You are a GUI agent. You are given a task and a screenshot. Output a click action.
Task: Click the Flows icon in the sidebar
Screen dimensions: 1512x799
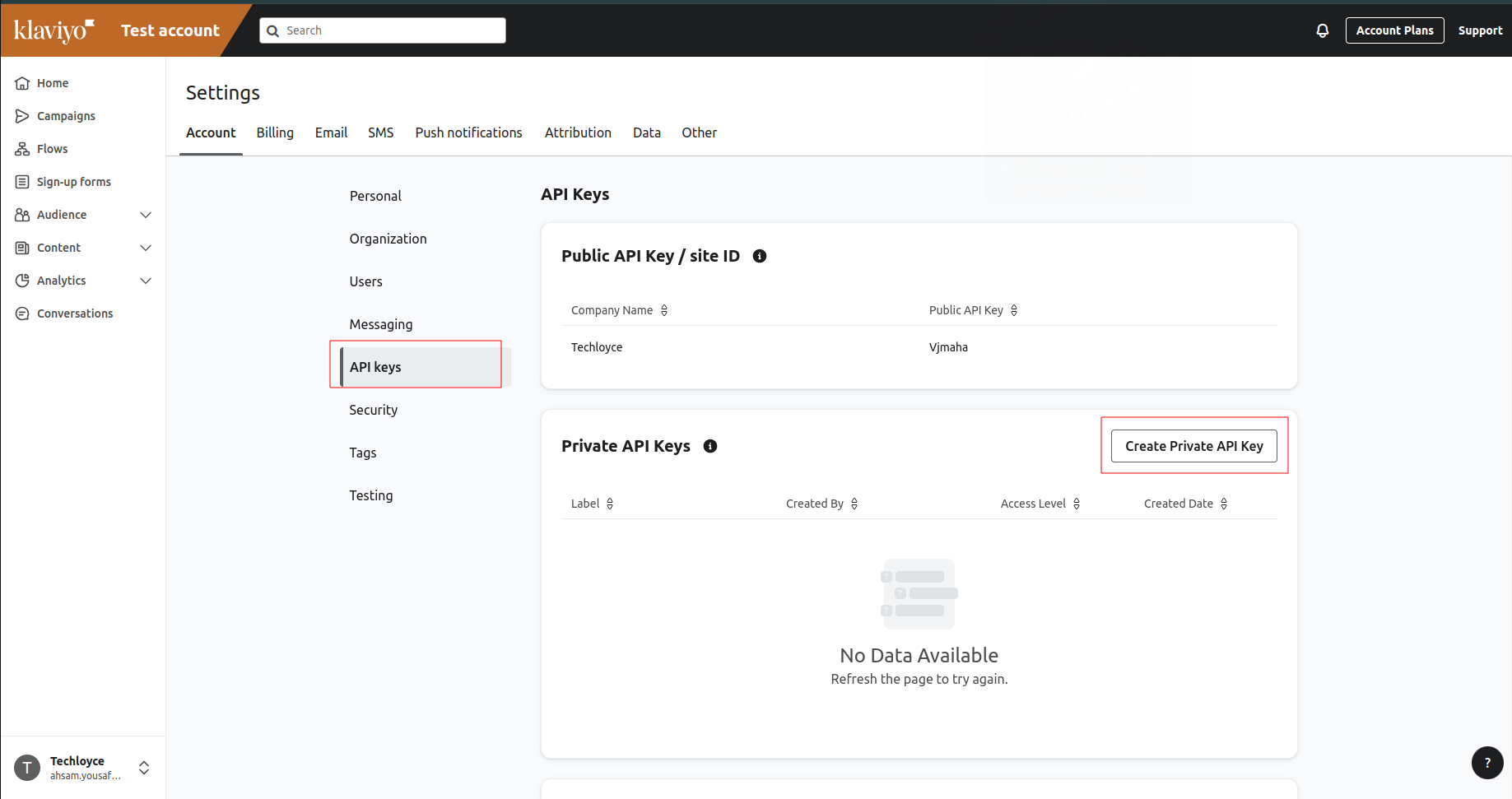[x=22, y=149]
